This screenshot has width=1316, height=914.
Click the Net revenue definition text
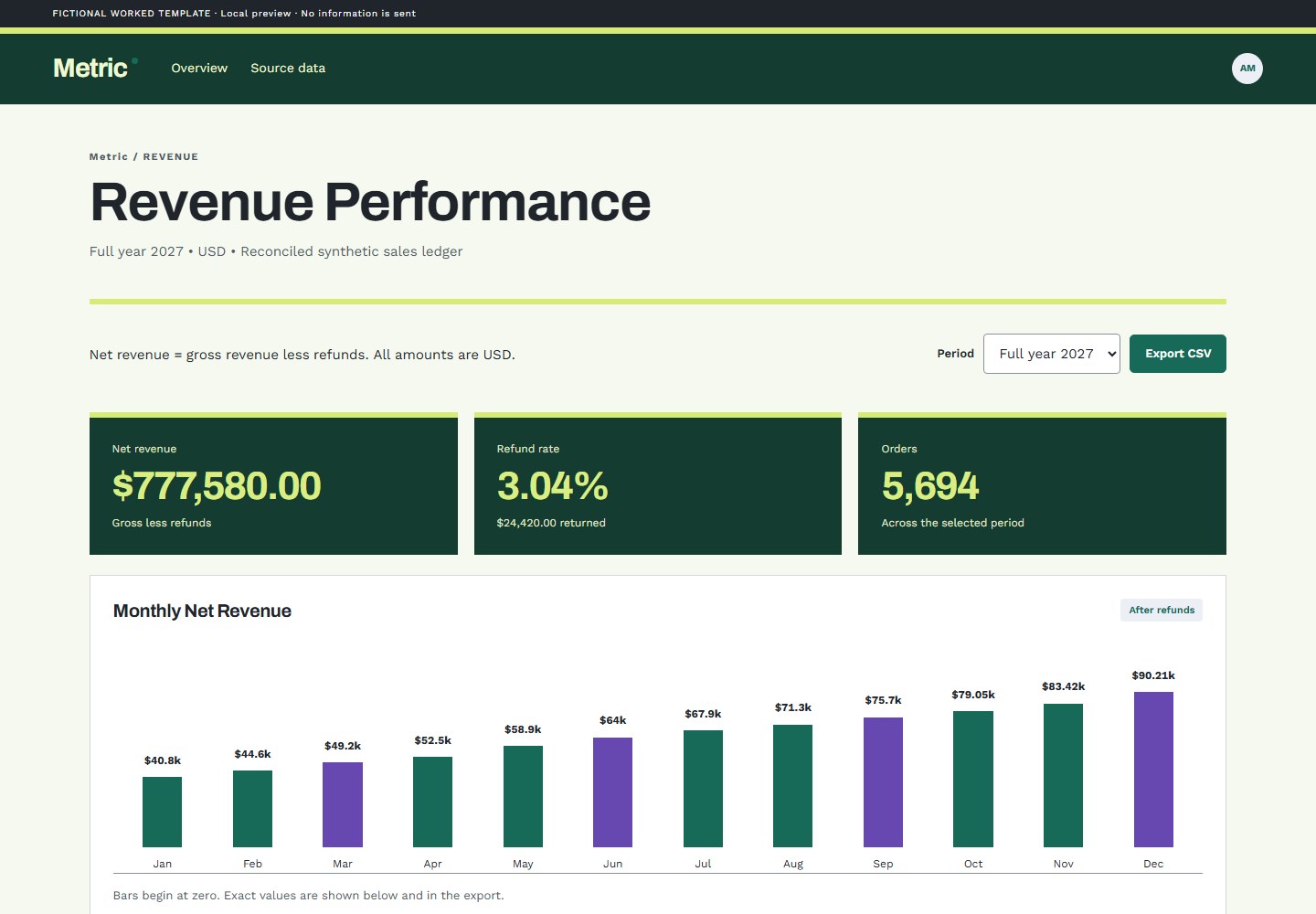[302, 355]
